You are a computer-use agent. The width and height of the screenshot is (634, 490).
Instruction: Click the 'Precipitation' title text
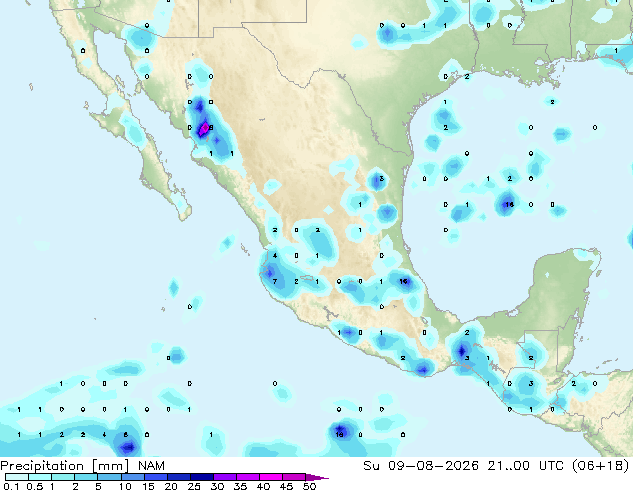[42, 466]
